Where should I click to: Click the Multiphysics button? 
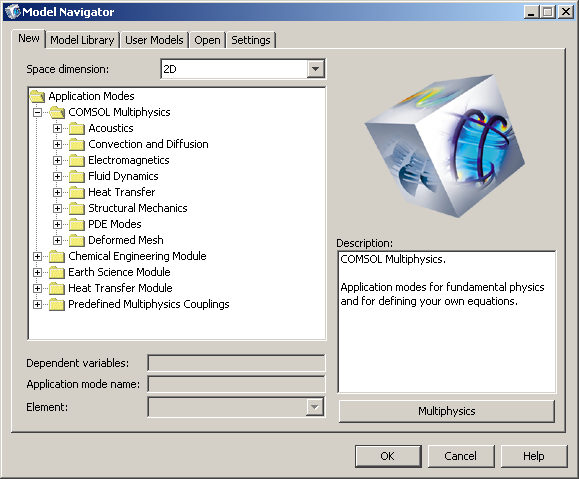pyautogui.click(x=447, y=411)
